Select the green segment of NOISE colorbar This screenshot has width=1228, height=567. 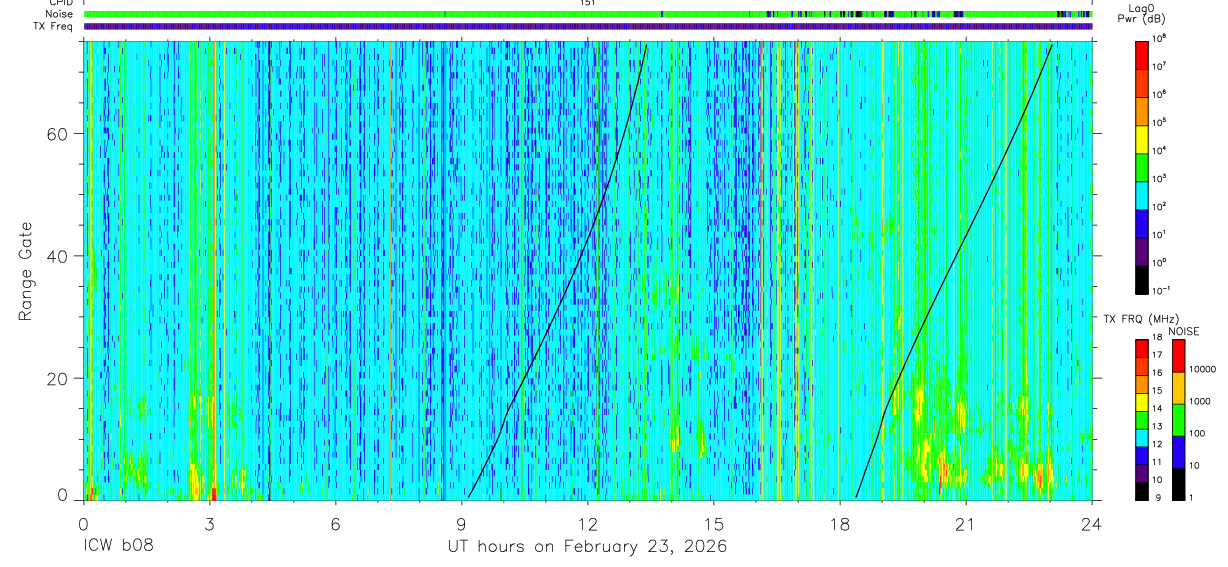1178,420
